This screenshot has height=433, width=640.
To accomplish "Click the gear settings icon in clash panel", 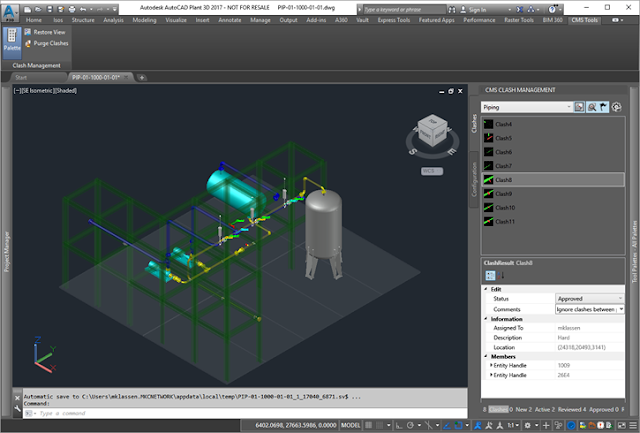I will (x=617, y=105).
